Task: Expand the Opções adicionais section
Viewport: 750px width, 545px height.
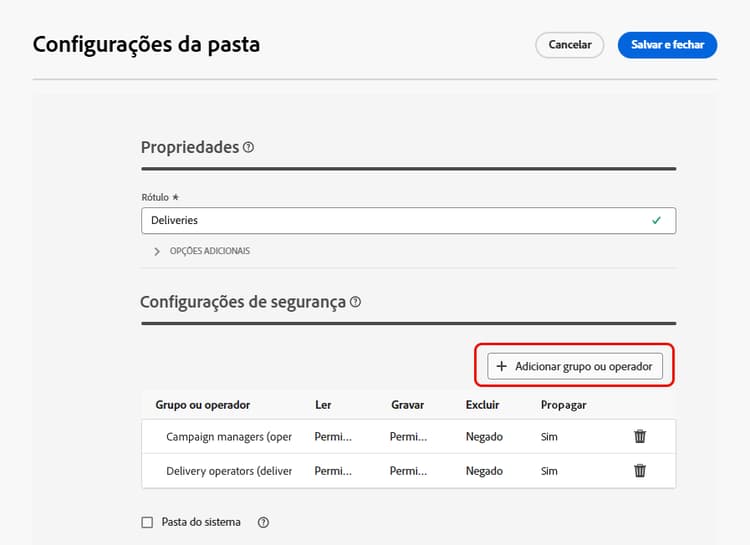Action: (x=202, y=251)
